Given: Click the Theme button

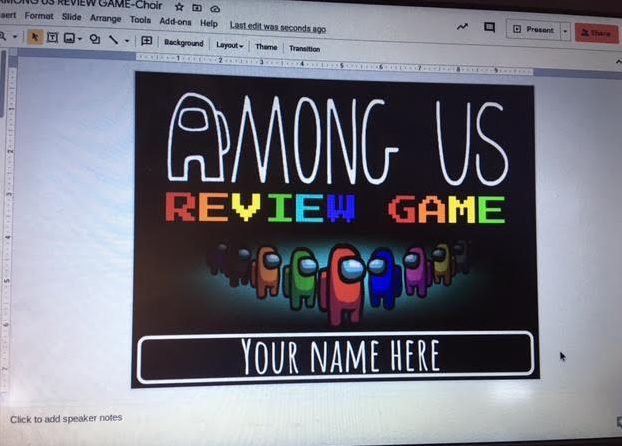Looking at the screenshot, I should (266, 47).
